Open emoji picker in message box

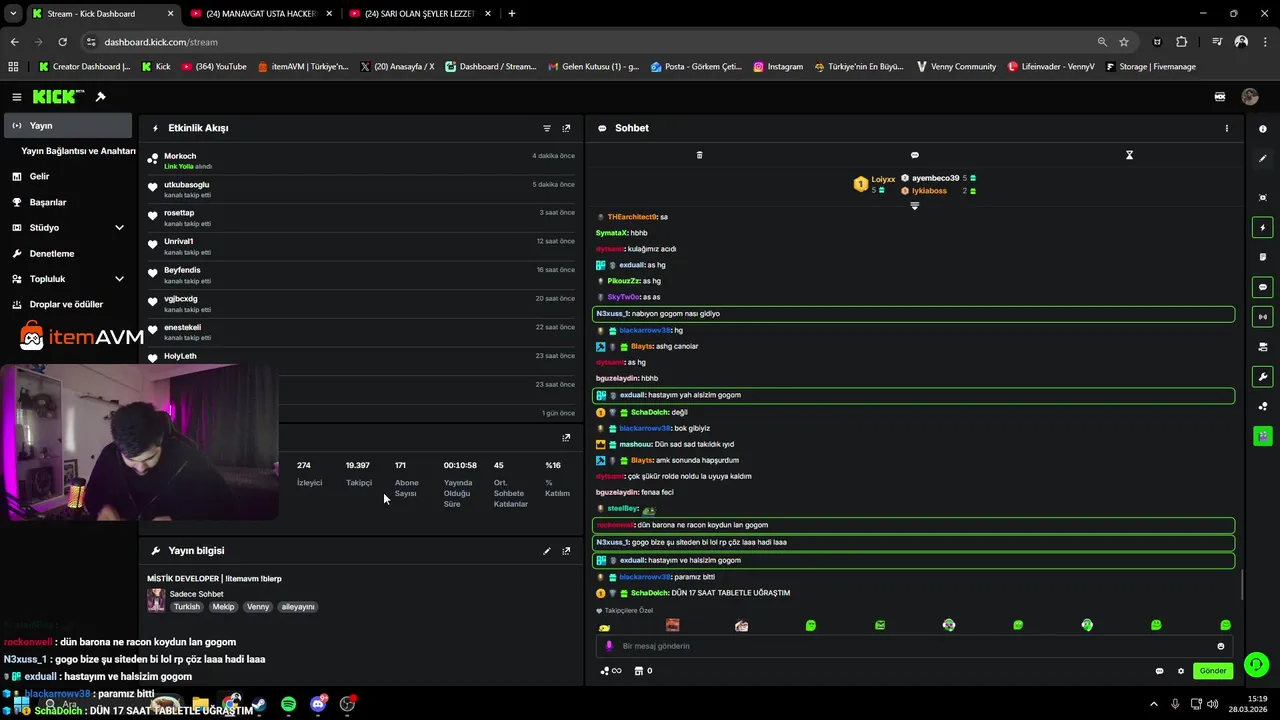coord(1221,646)
